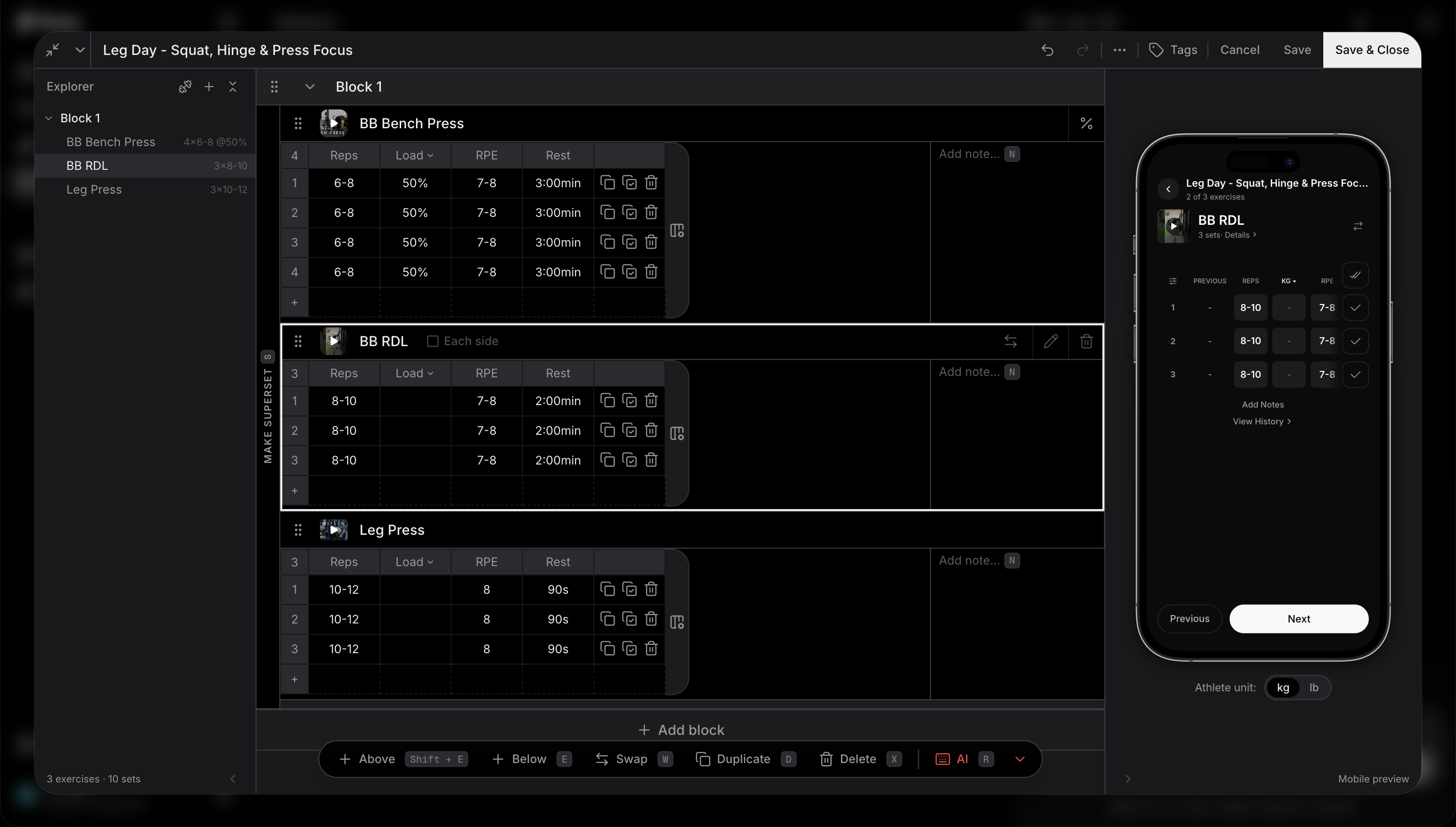1456x827 pixels.
Task: Open column settings icon for BB Bench Press table
Action: (x=677, y=230)
